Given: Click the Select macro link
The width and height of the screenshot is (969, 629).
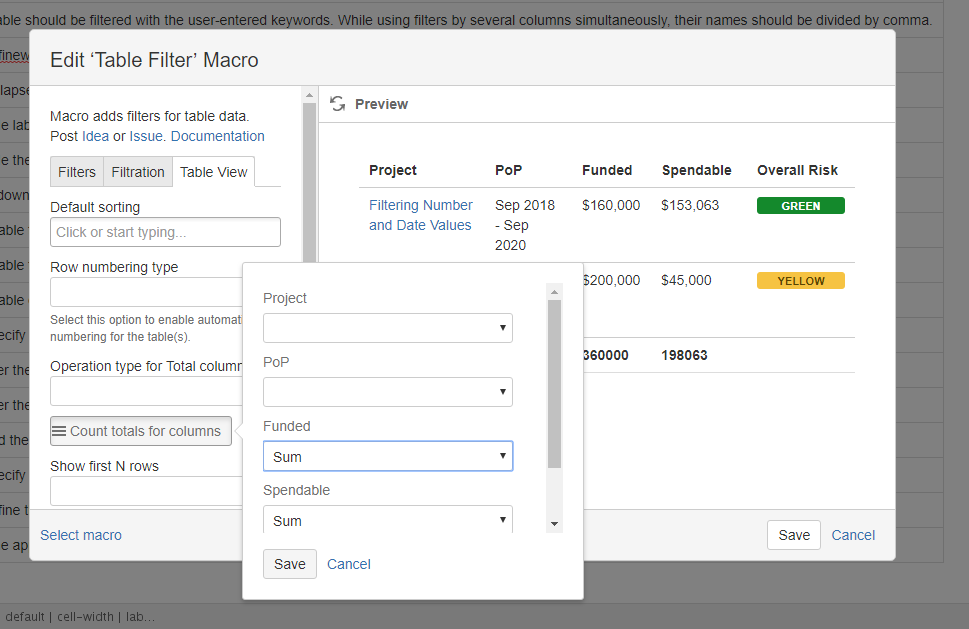Looking at the screenshot, I should 81,535.
